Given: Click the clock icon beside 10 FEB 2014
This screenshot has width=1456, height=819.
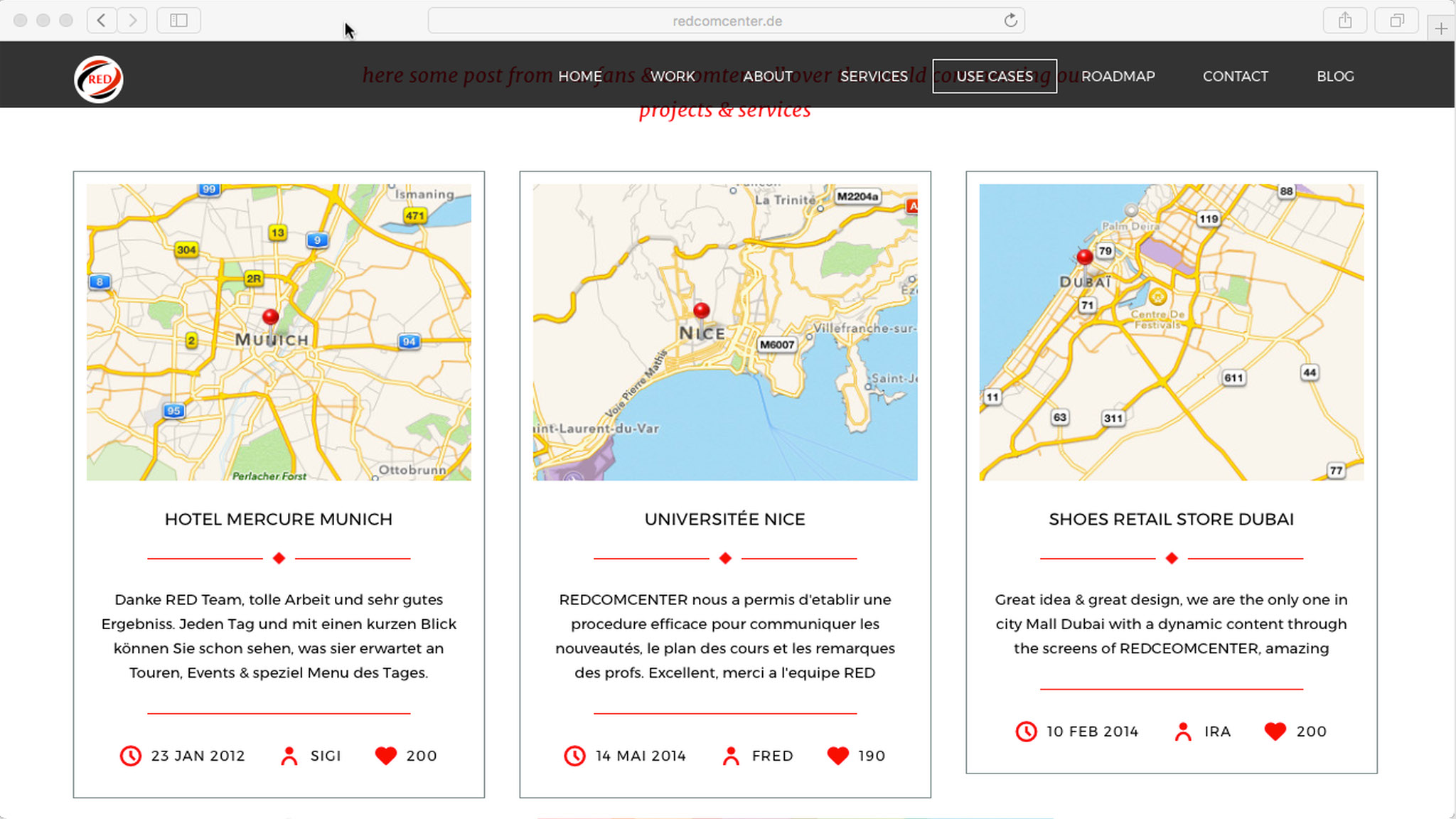Looking at the screenshot, I should click(1026, 732).
